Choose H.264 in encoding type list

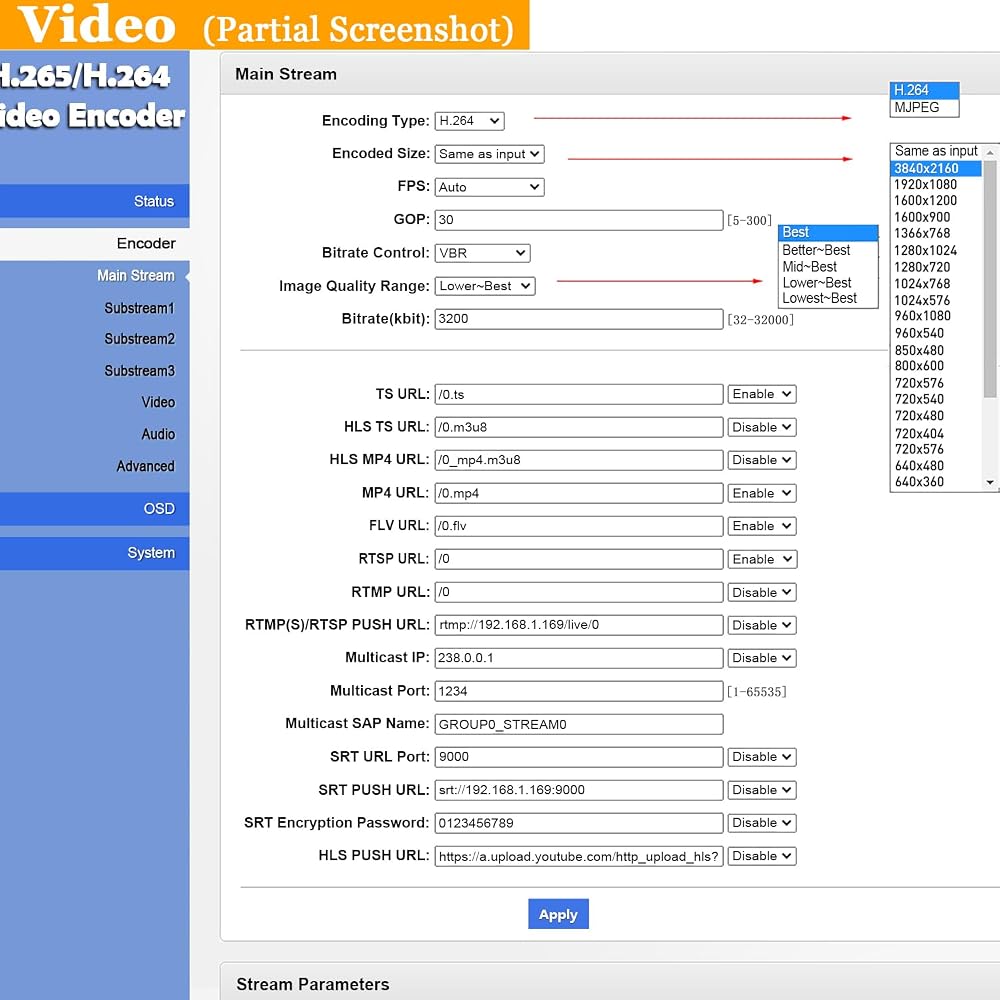click(924, 91)
